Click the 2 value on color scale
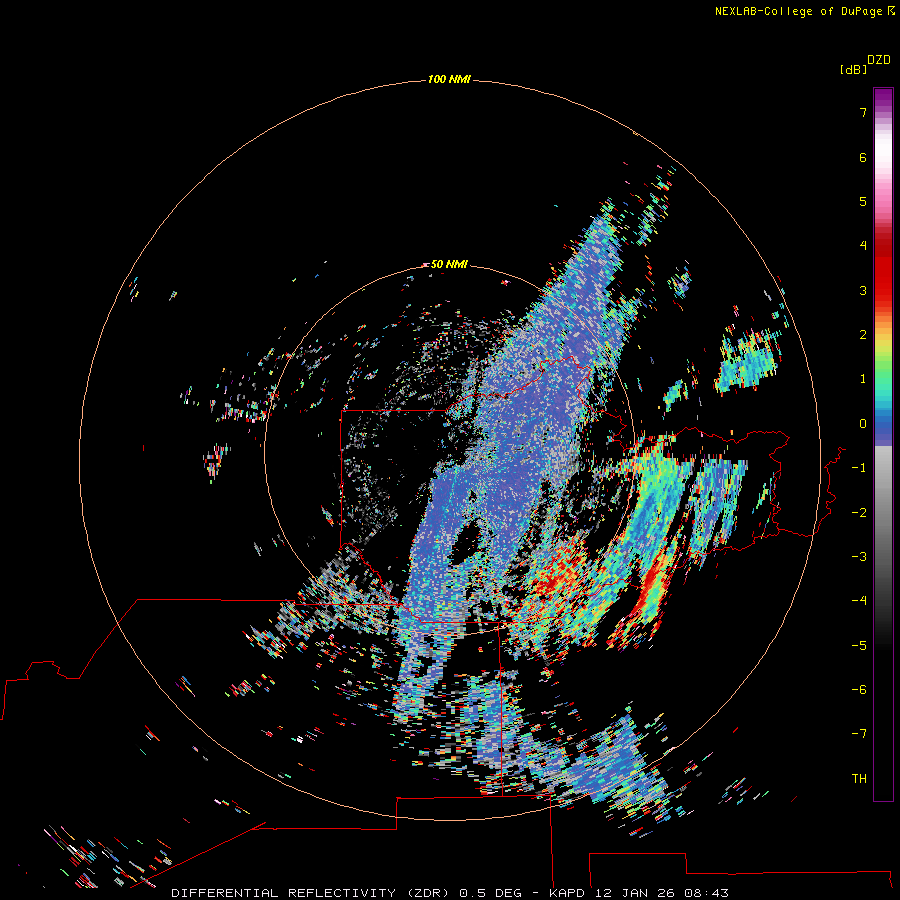This screenshot has width=900, height=900. [x=863, y=335]
